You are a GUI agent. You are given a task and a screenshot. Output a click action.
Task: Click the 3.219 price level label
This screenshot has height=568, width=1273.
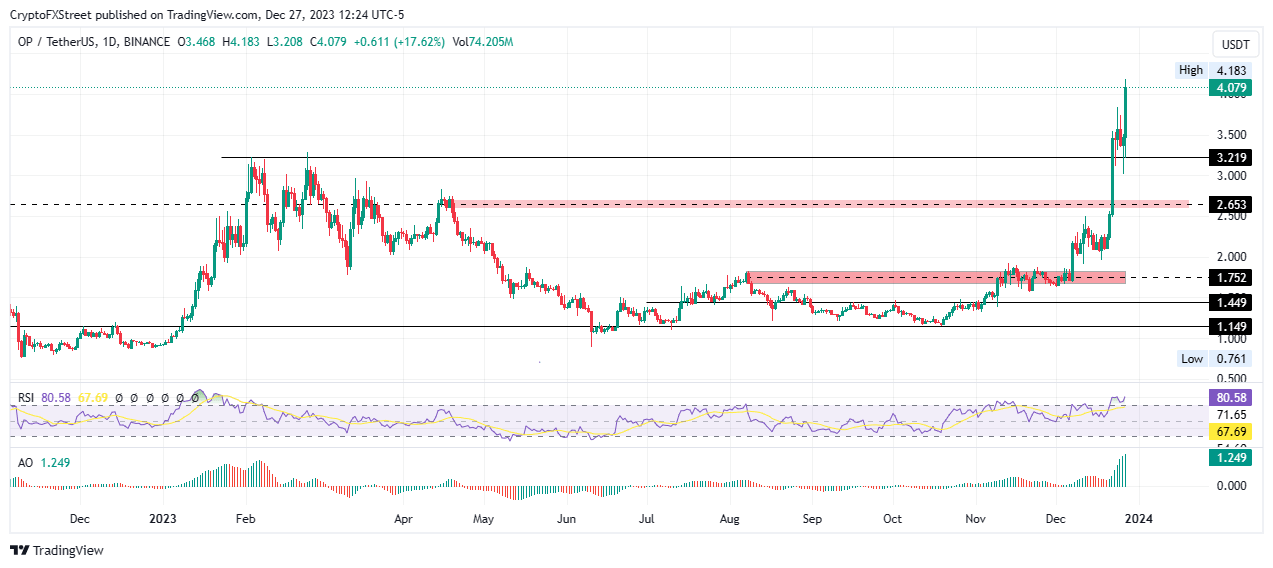(x=1227, y=158)
